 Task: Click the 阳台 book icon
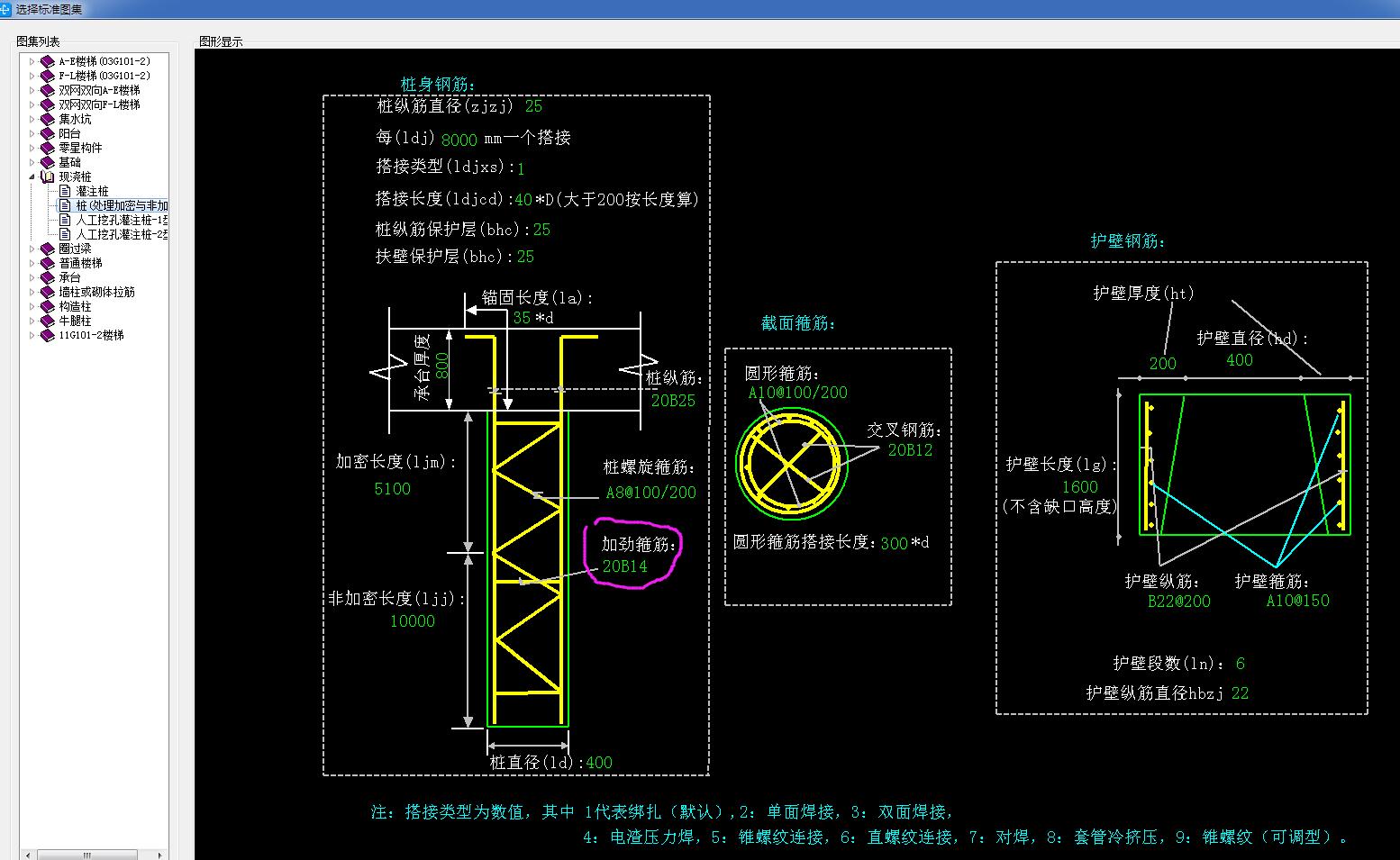point(48,133)
